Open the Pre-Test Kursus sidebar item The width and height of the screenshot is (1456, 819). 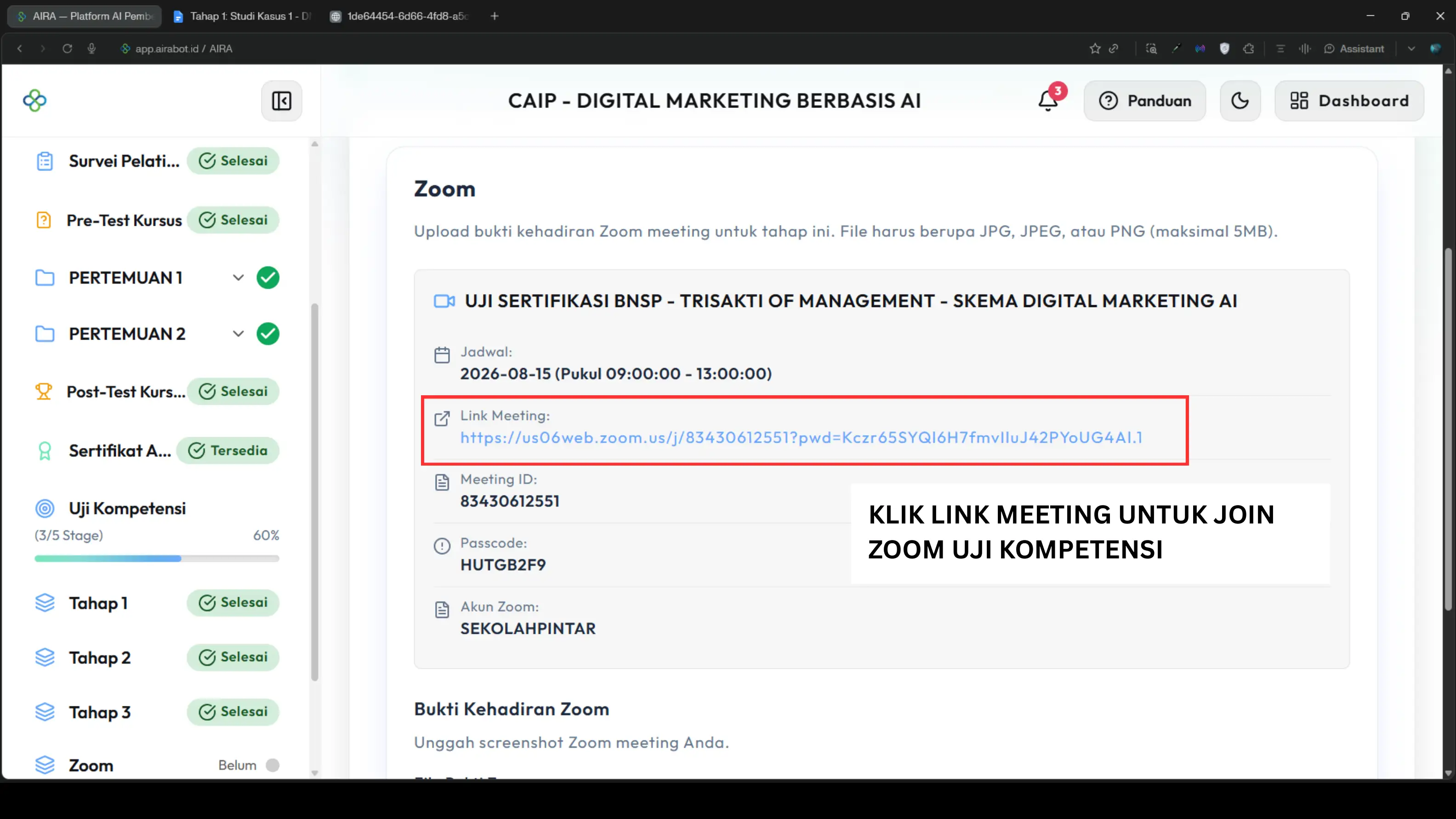coord(125,220)
